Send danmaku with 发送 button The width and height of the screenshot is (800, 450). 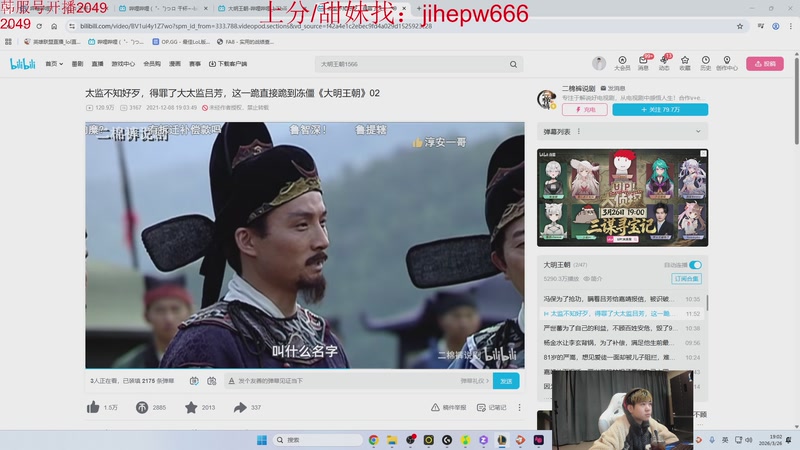(x=506, y=381)
